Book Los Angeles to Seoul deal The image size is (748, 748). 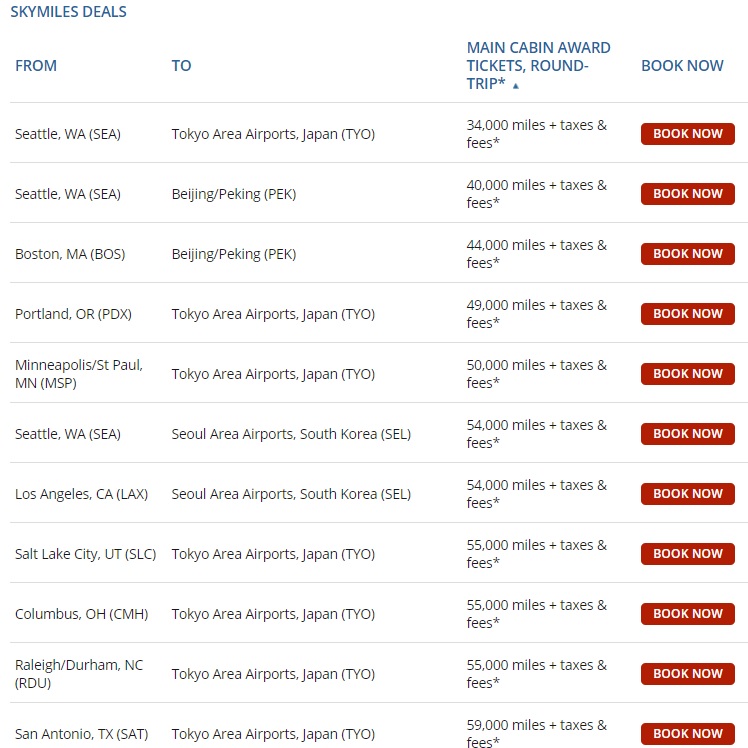point(687,494)
